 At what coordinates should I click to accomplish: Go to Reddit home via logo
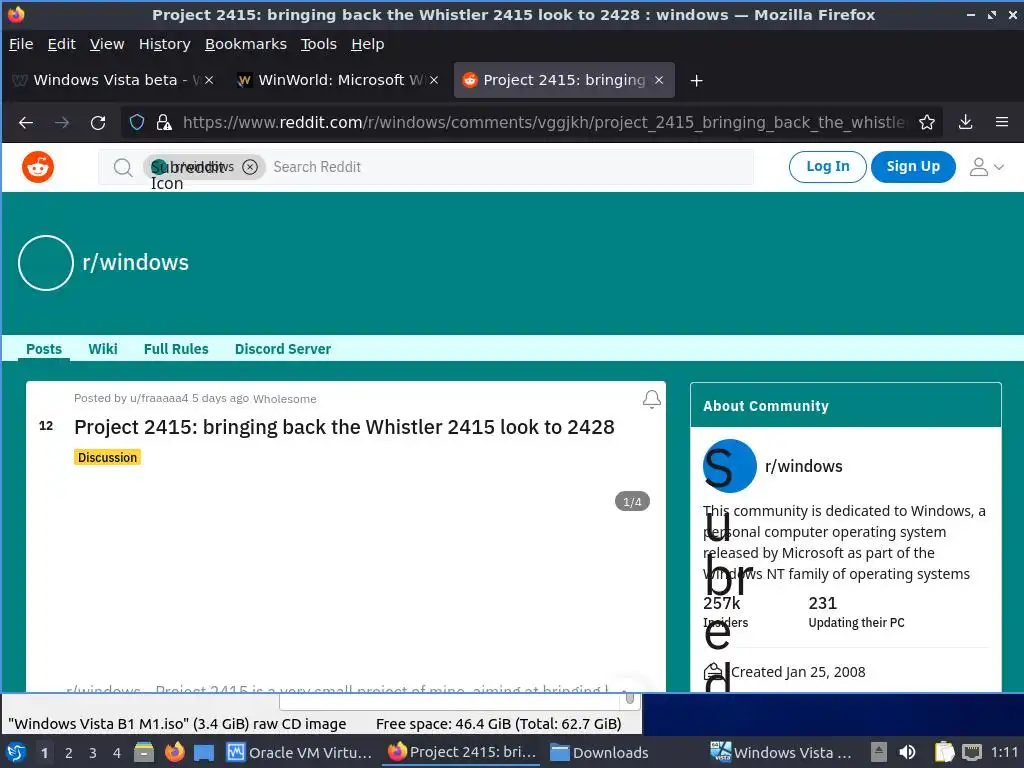tap(38, 167)
